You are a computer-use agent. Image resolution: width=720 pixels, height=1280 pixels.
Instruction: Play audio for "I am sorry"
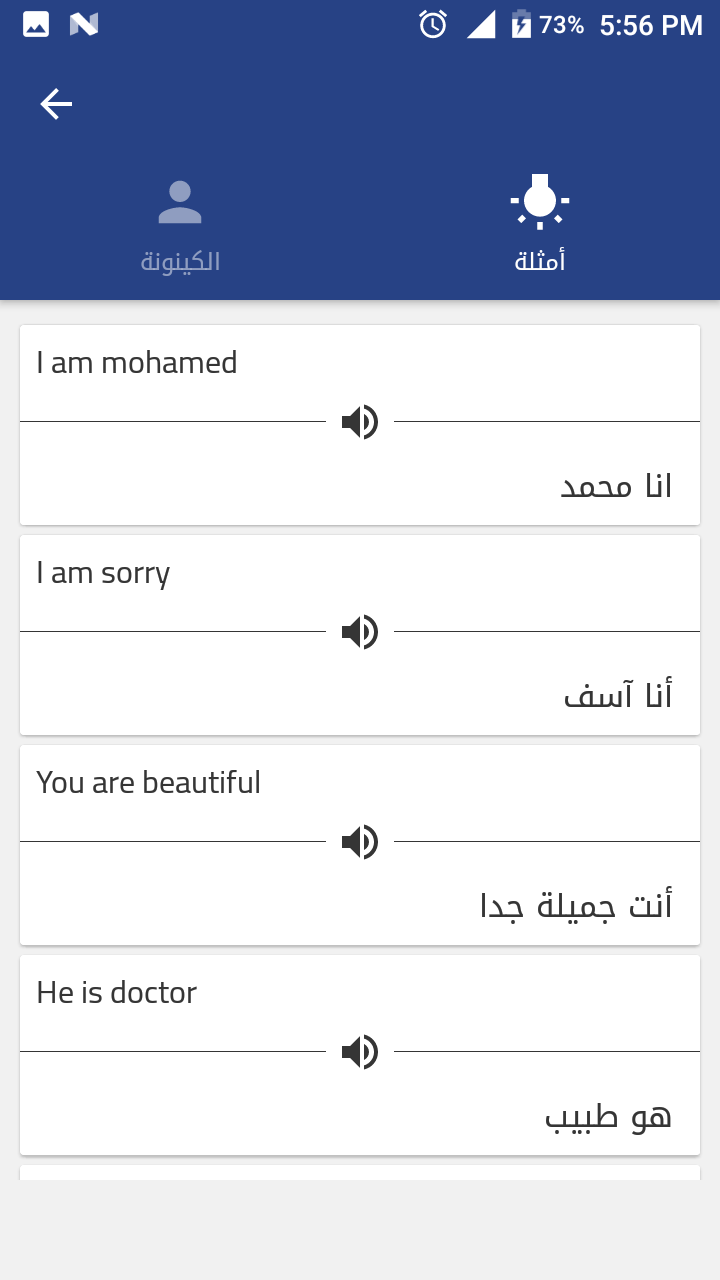360,632
